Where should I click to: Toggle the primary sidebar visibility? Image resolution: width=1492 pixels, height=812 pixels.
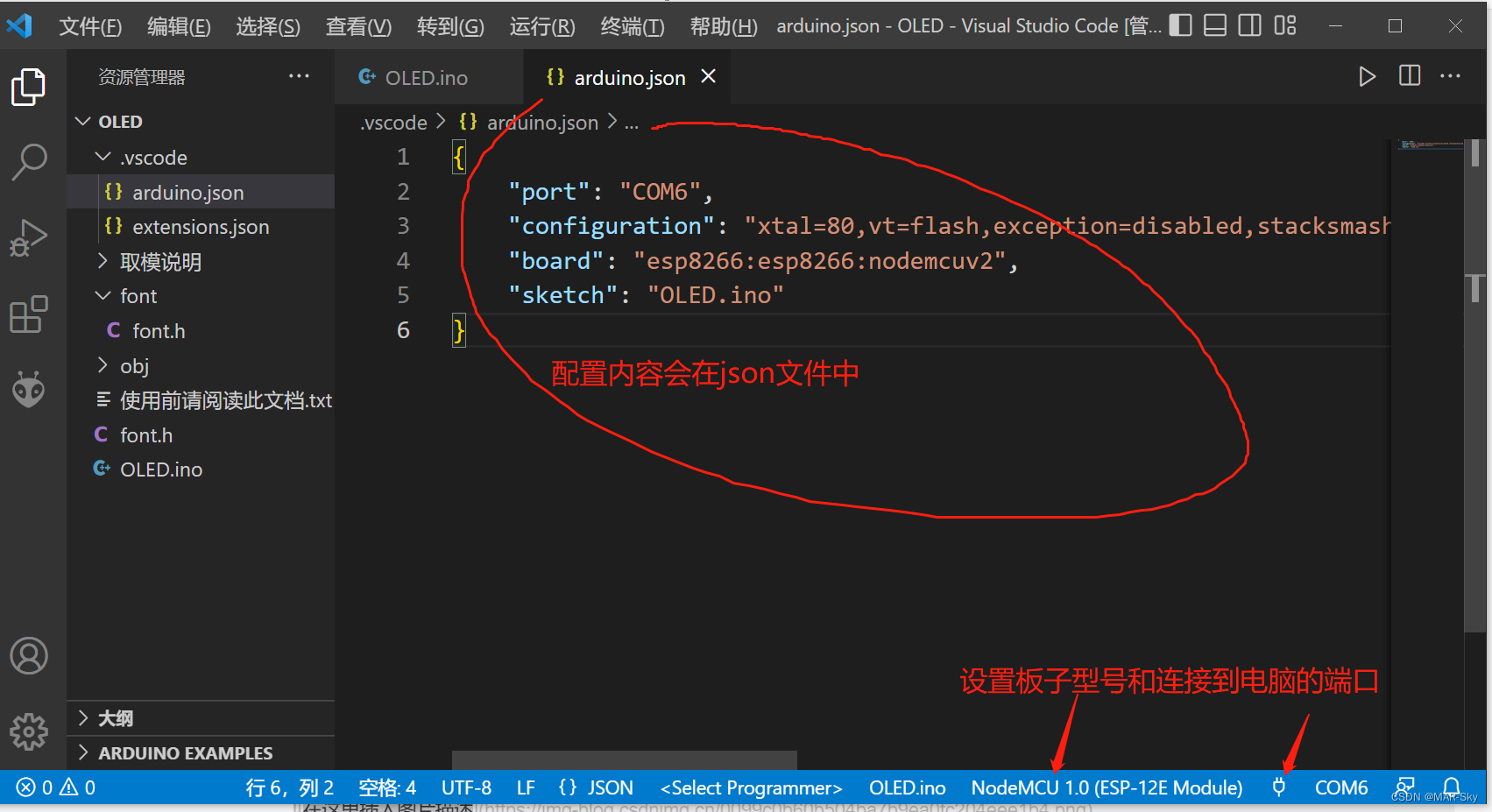tap(1180, 25)
